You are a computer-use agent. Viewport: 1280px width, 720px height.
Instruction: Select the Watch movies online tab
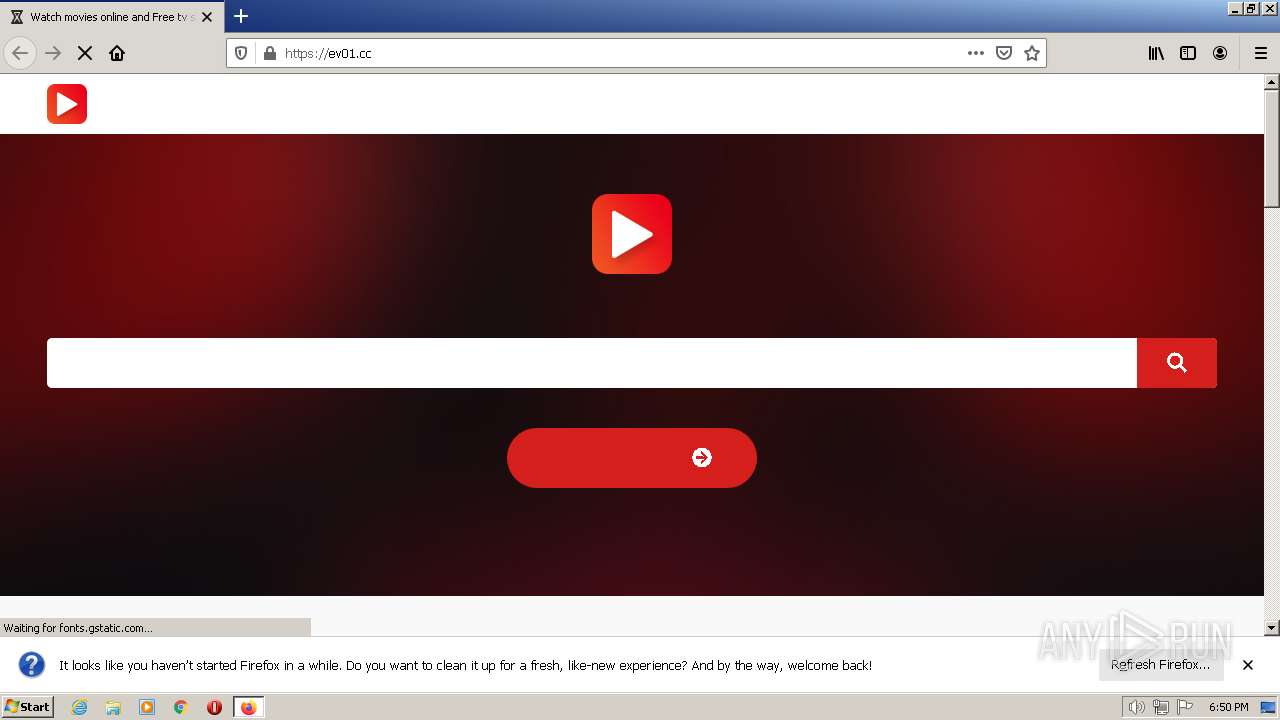110,17
